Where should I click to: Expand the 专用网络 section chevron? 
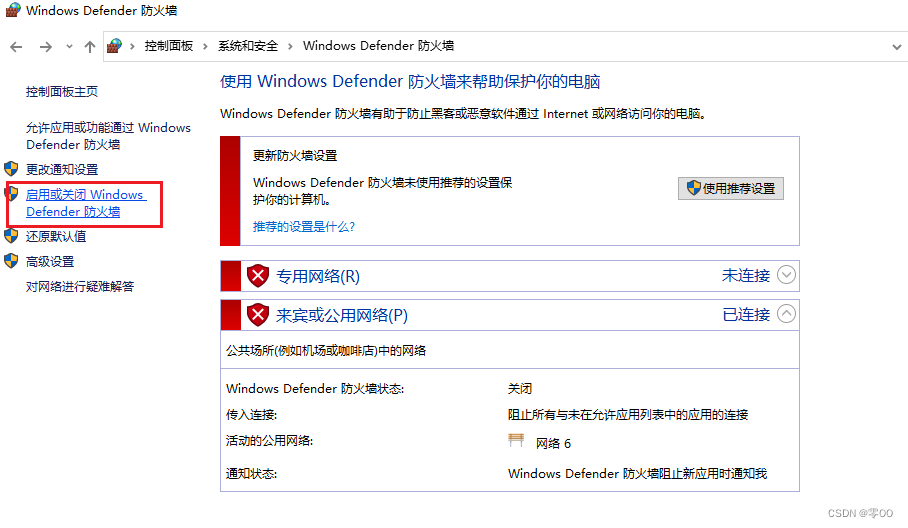tap(786, 275)
